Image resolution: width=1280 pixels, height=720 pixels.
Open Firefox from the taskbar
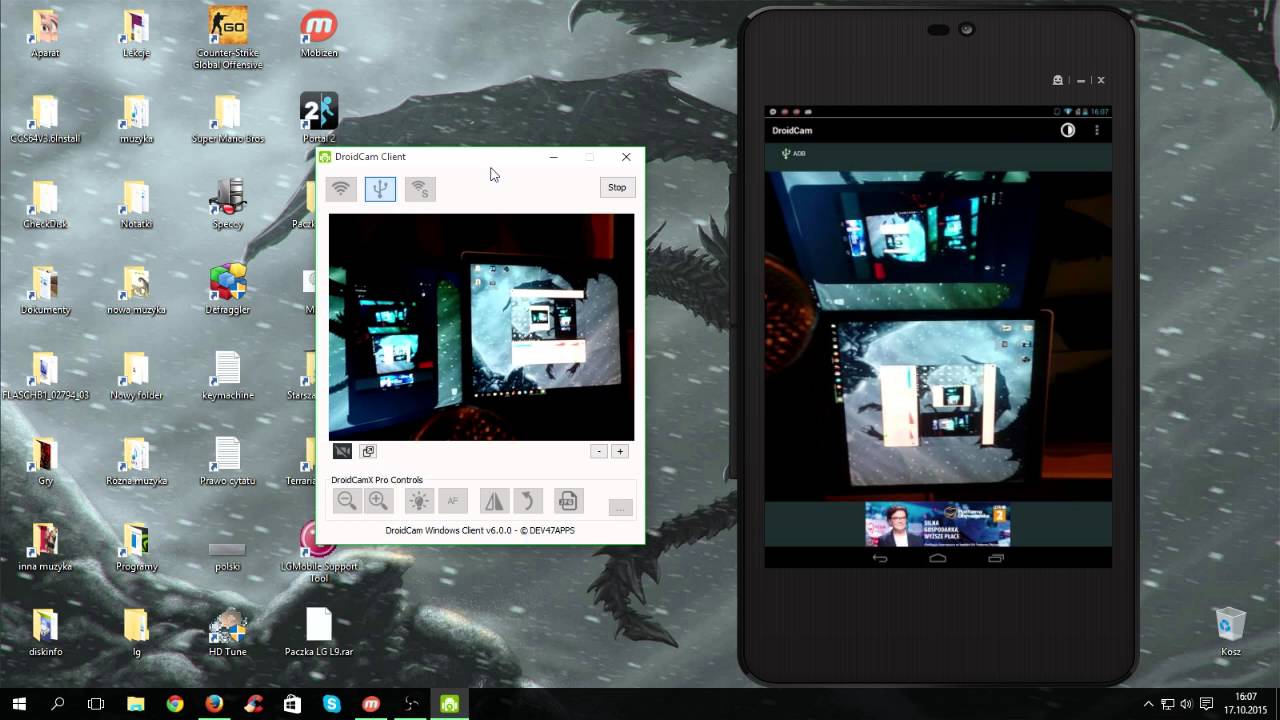[214, 704]
